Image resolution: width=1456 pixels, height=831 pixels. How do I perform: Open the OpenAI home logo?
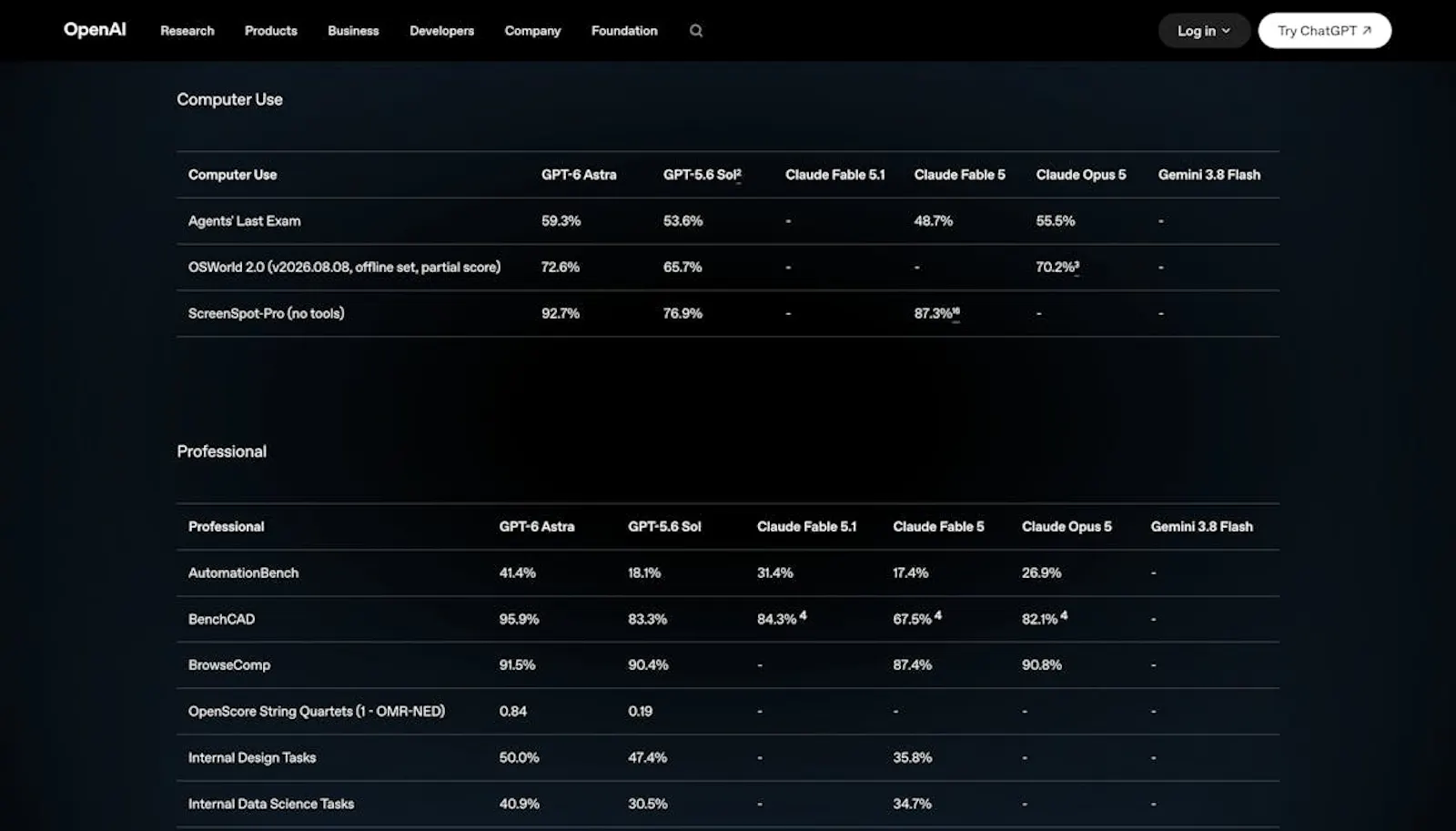pyautogui.click(x=95, y=30)
